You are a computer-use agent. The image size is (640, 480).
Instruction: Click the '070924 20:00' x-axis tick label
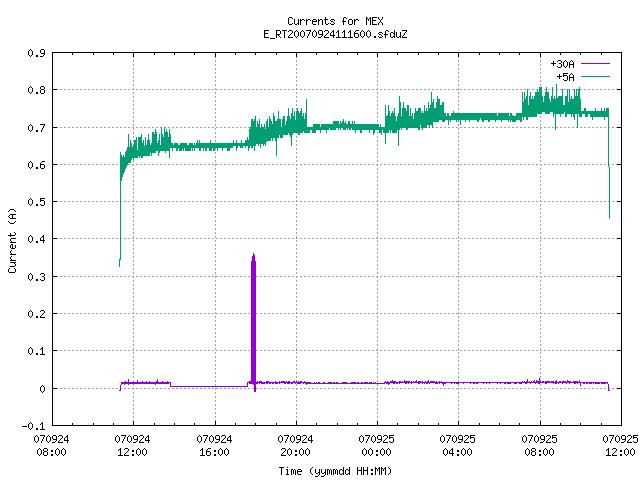point(295,446)
